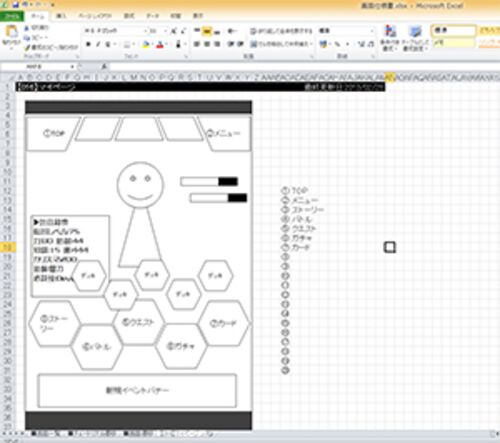Switch to the Home ribbon tab
This screenshot has height=443, width=500.
(x=37, y=16)
